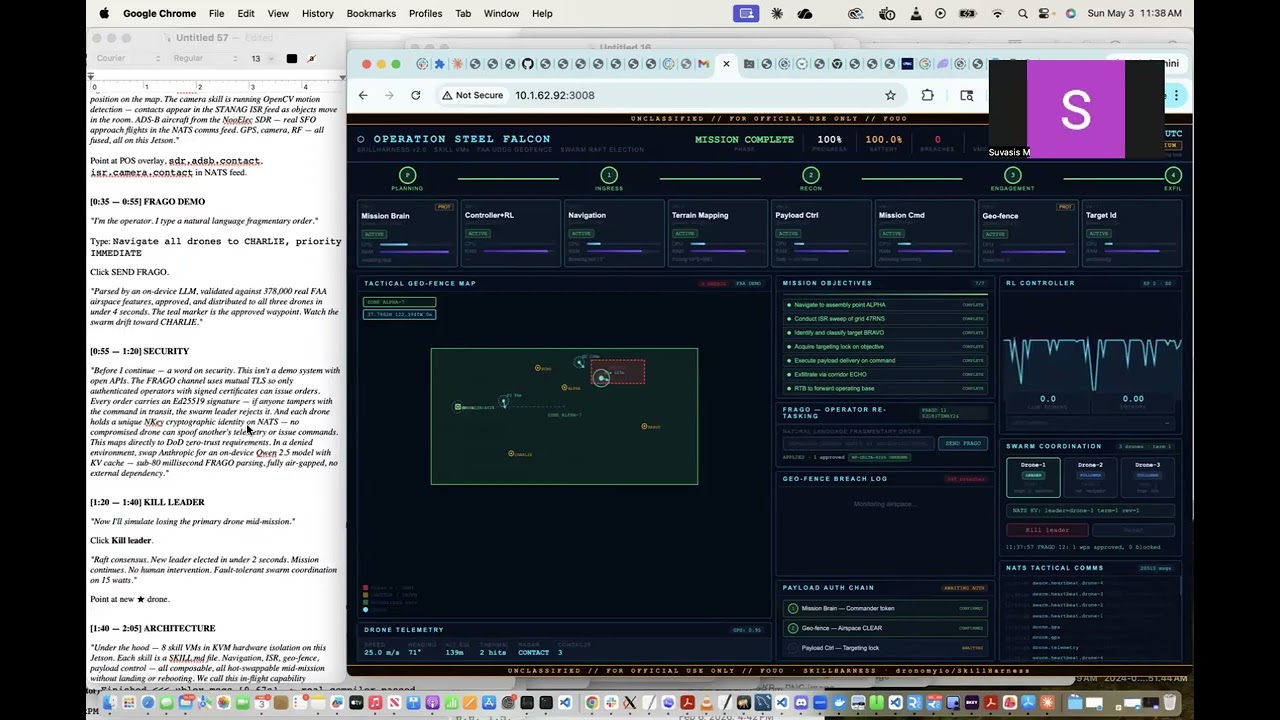Open the Chrome three-dot menu
The width and height of the screenshot is (1280, 720).
1176,95
